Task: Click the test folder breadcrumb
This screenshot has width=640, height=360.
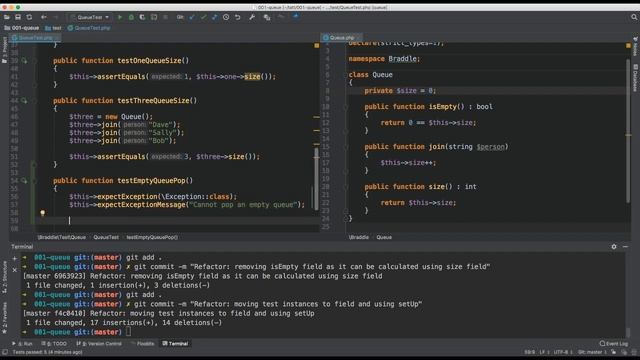Action: pos(53,28)
